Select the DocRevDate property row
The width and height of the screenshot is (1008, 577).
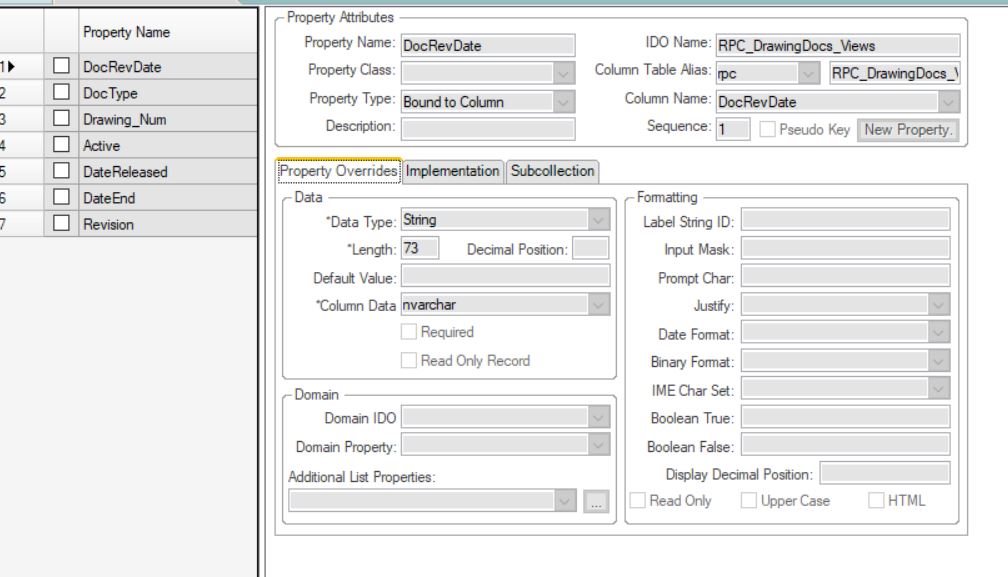coord(168,66)
